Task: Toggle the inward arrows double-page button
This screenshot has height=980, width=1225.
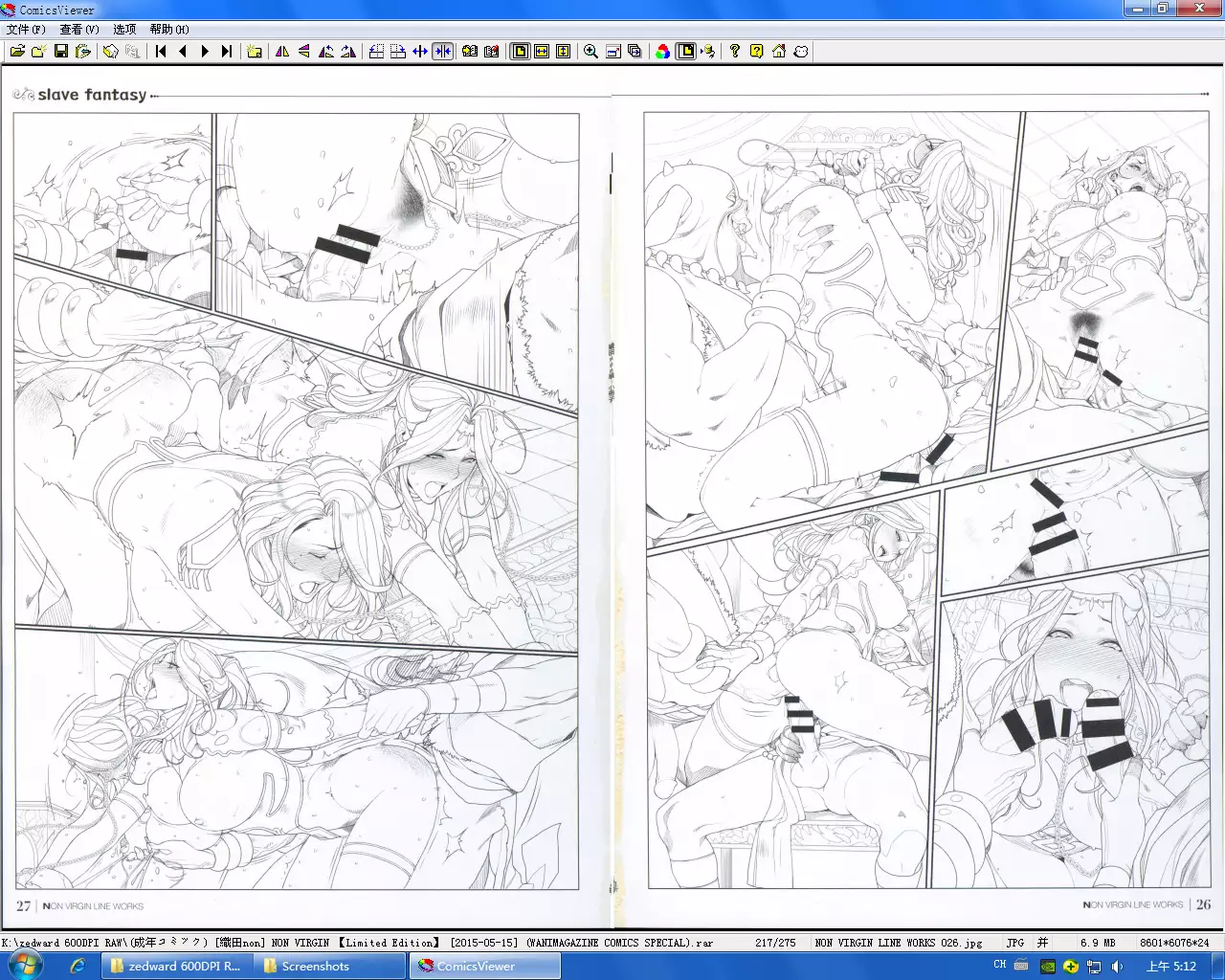Action: coord(442,52)
